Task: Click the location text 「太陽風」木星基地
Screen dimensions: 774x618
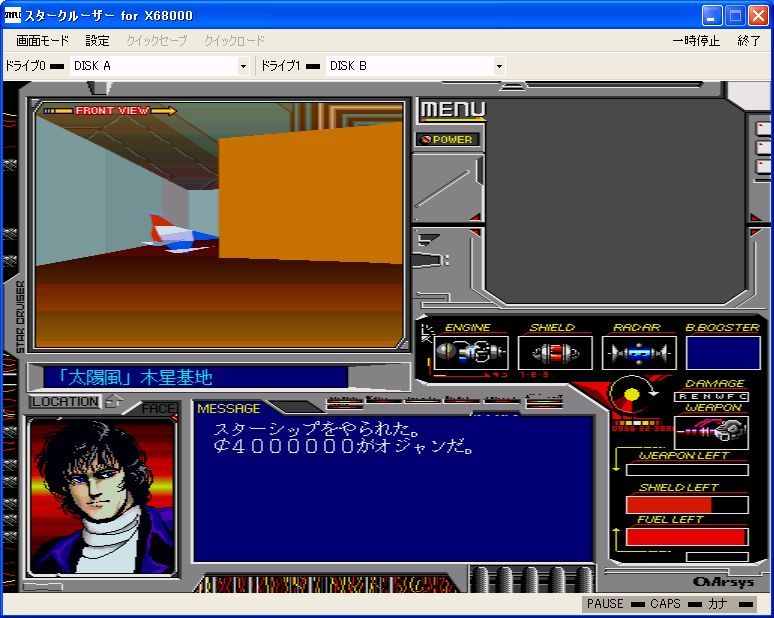Action: pos(135,378)
